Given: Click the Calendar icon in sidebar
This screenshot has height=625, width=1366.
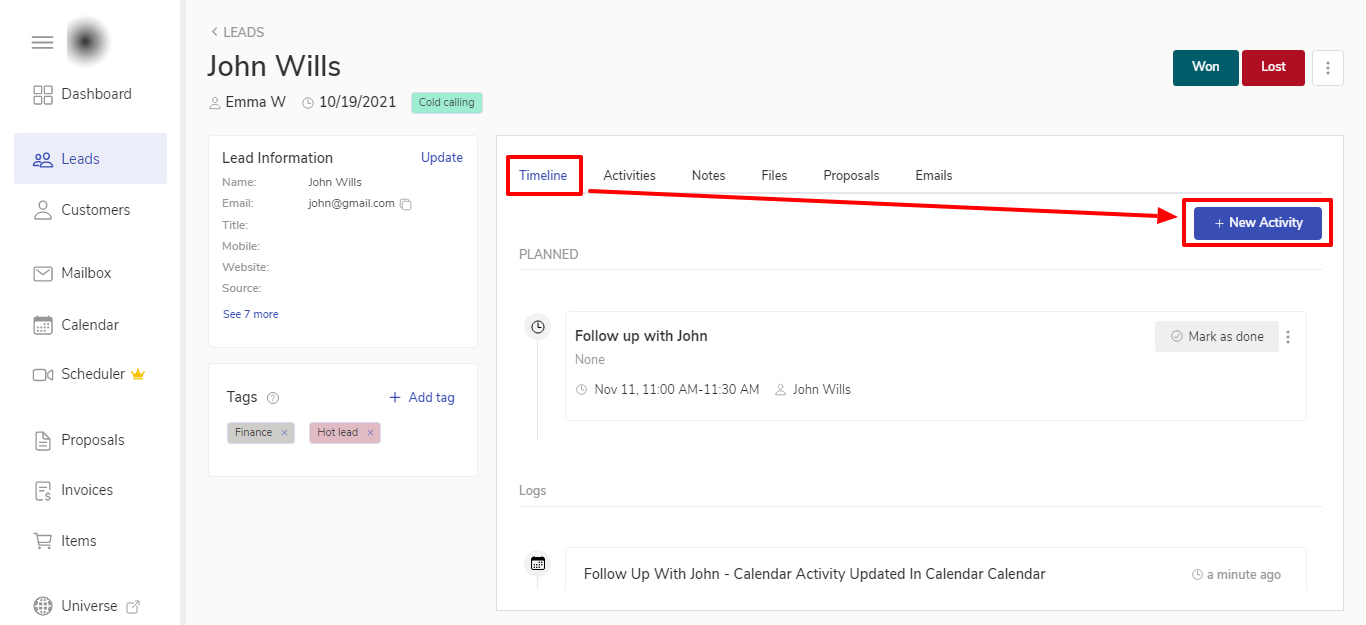Looking at the screenshot, I should coord(43,325).
